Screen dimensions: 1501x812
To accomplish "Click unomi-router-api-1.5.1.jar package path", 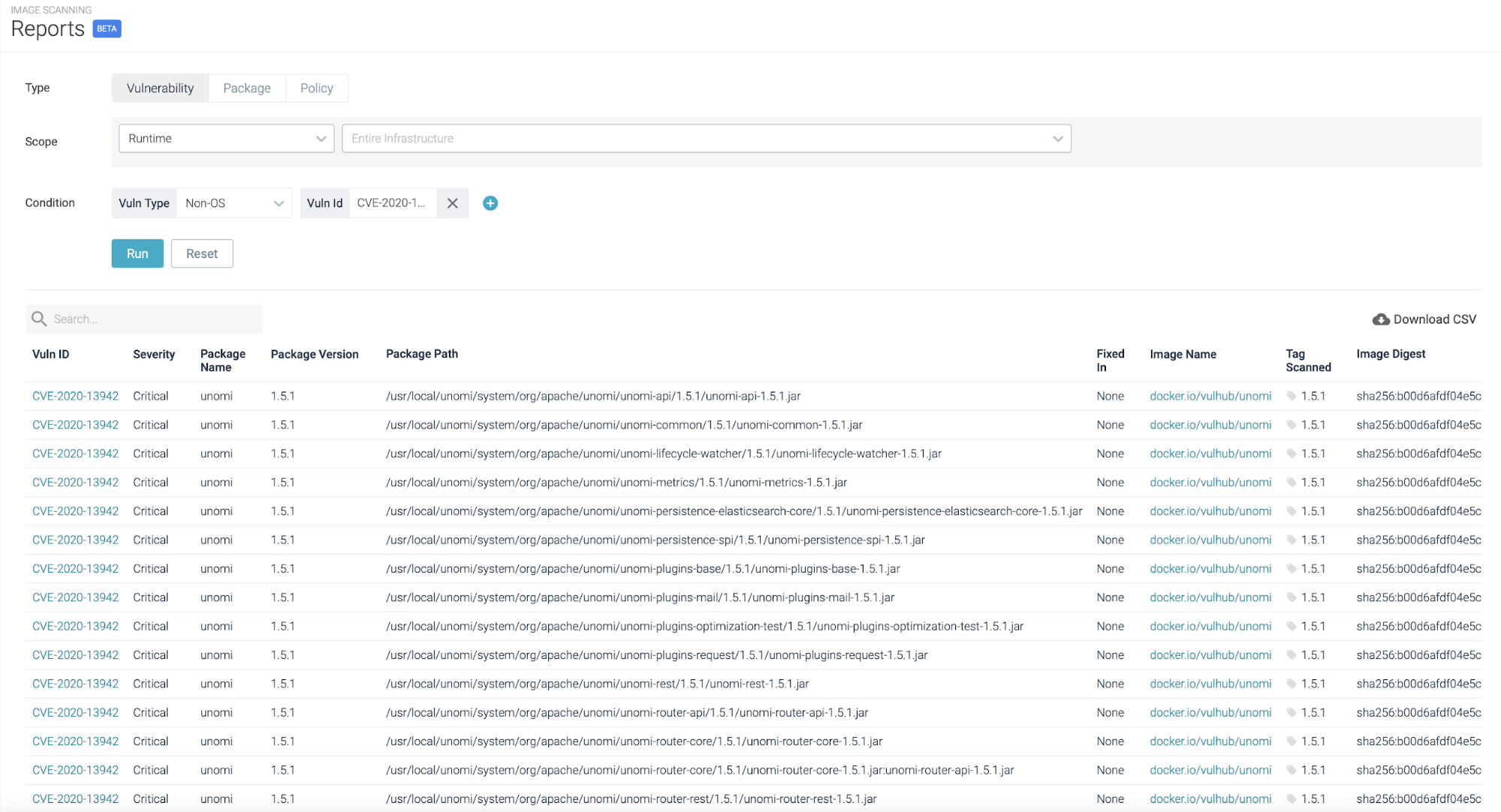I will click(x=627, y=713).
